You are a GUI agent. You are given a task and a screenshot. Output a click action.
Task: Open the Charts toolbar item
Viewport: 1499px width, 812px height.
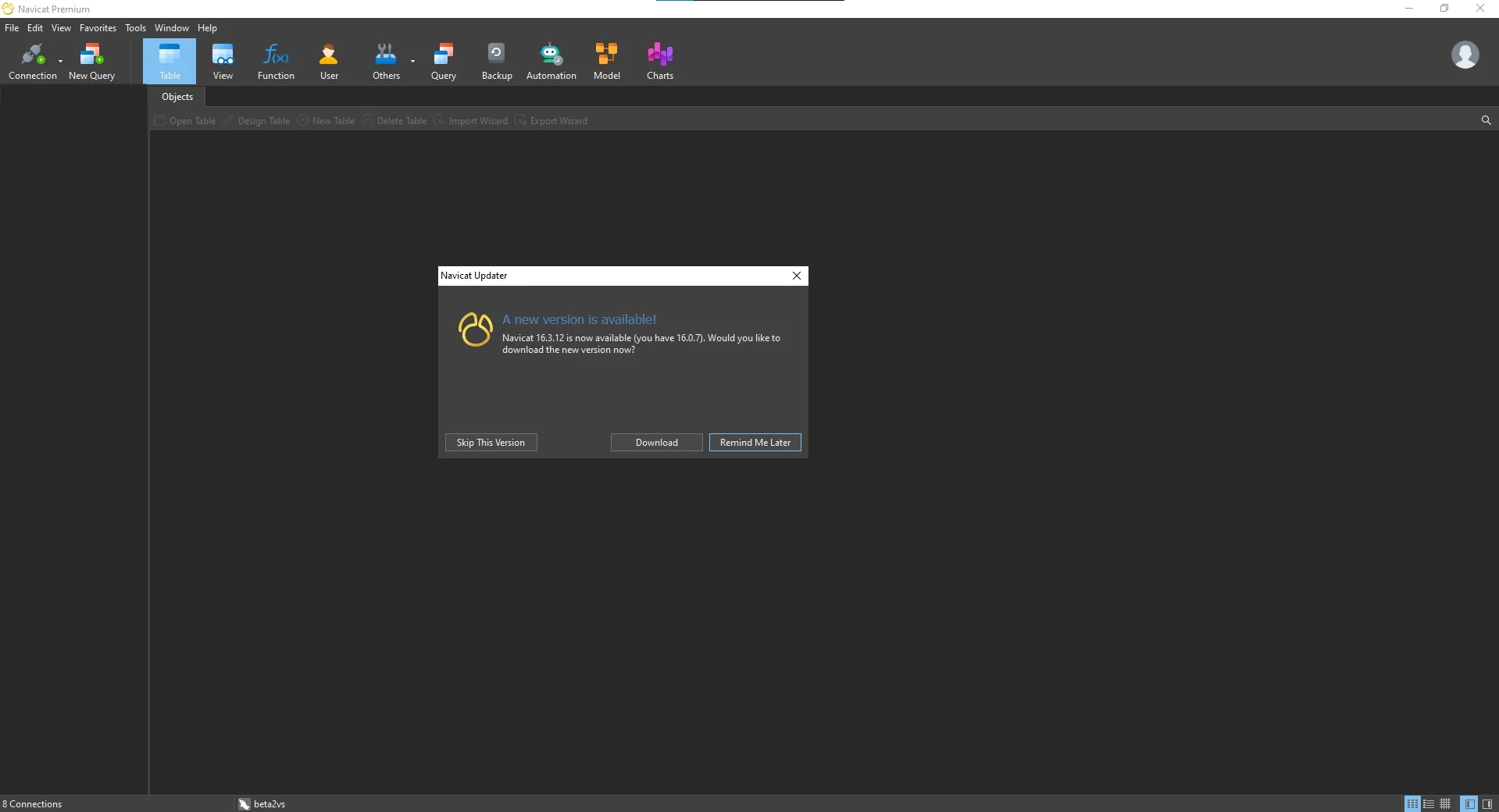click(x=660, y=62)
